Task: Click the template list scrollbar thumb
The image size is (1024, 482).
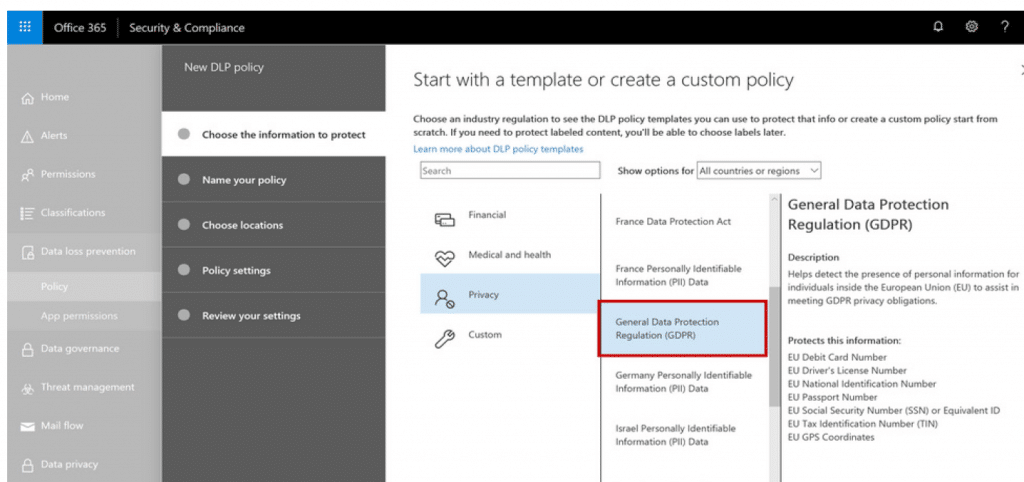Action: 774,345
